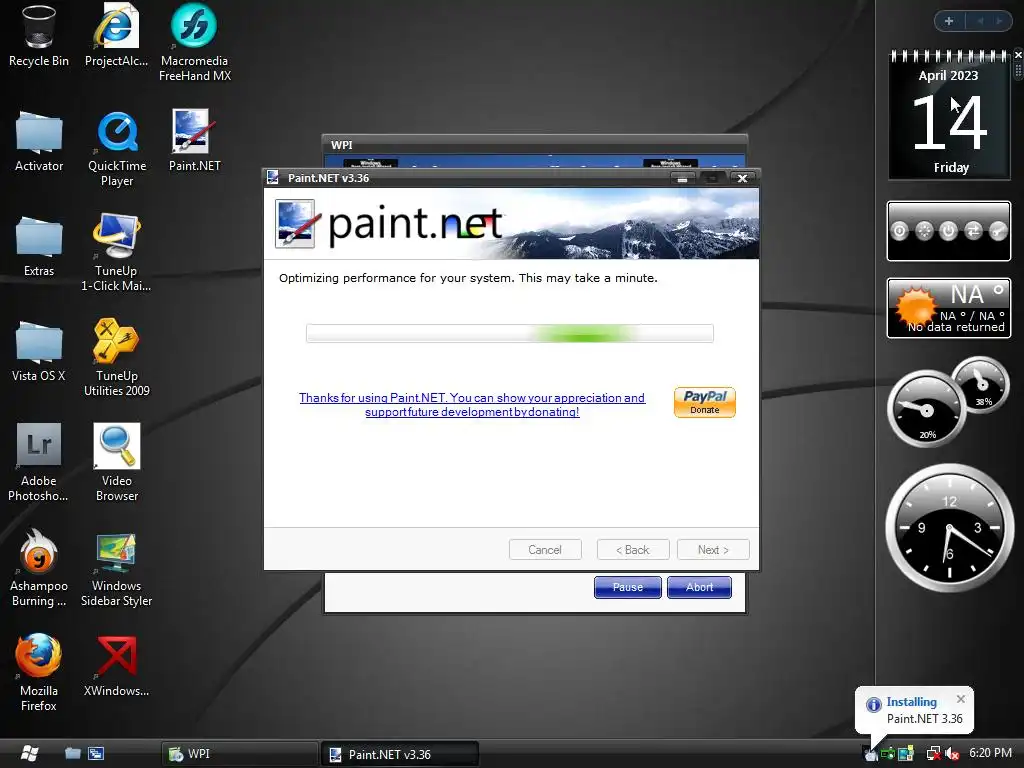Select the Ashampoo Burning Studio icon
The image size is (1024, 768).
coord(39,568)
